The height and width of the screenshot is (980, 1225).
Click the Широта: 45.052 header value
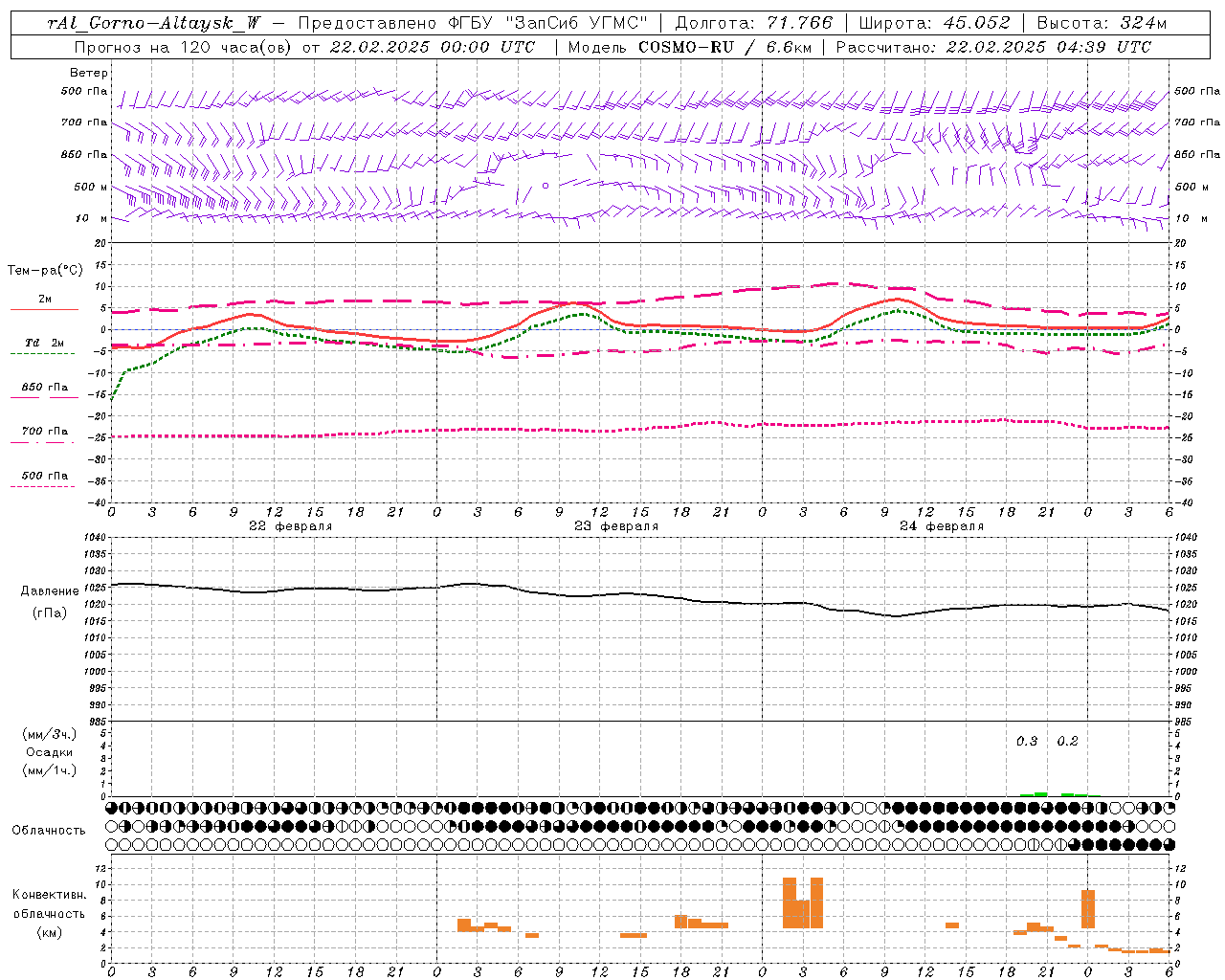coord(935,24)
